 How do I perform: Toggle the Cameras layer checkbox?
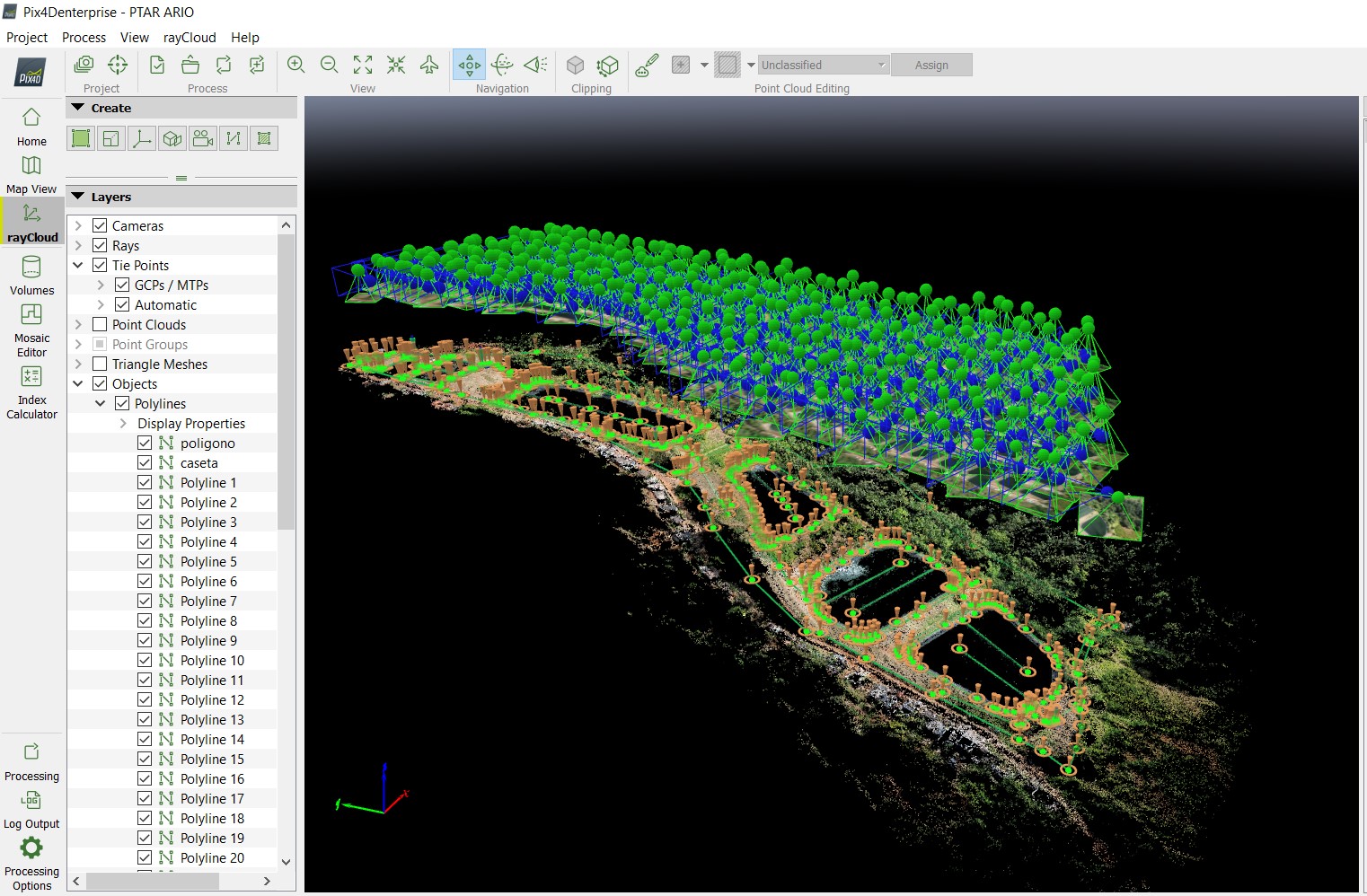(100, 225)
